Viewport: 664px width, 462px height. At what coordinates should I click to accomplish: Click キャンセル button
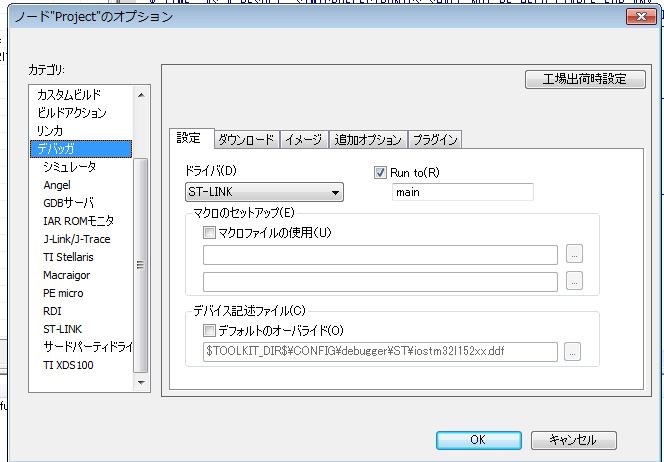click(574, 440)
